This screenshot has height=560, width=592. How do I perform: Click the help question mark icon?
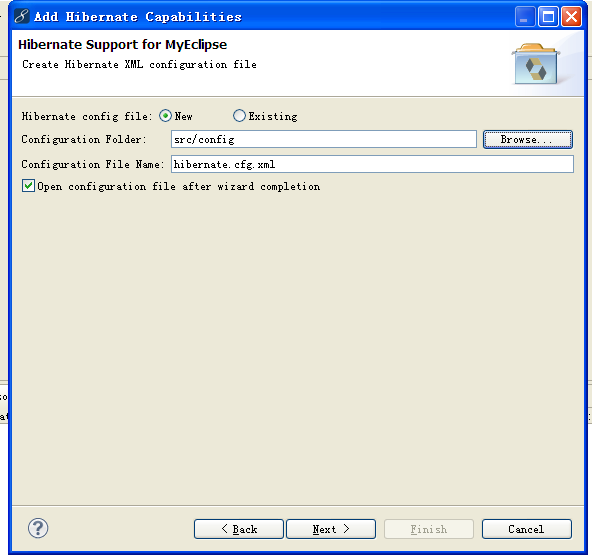(x=38, y=528)
